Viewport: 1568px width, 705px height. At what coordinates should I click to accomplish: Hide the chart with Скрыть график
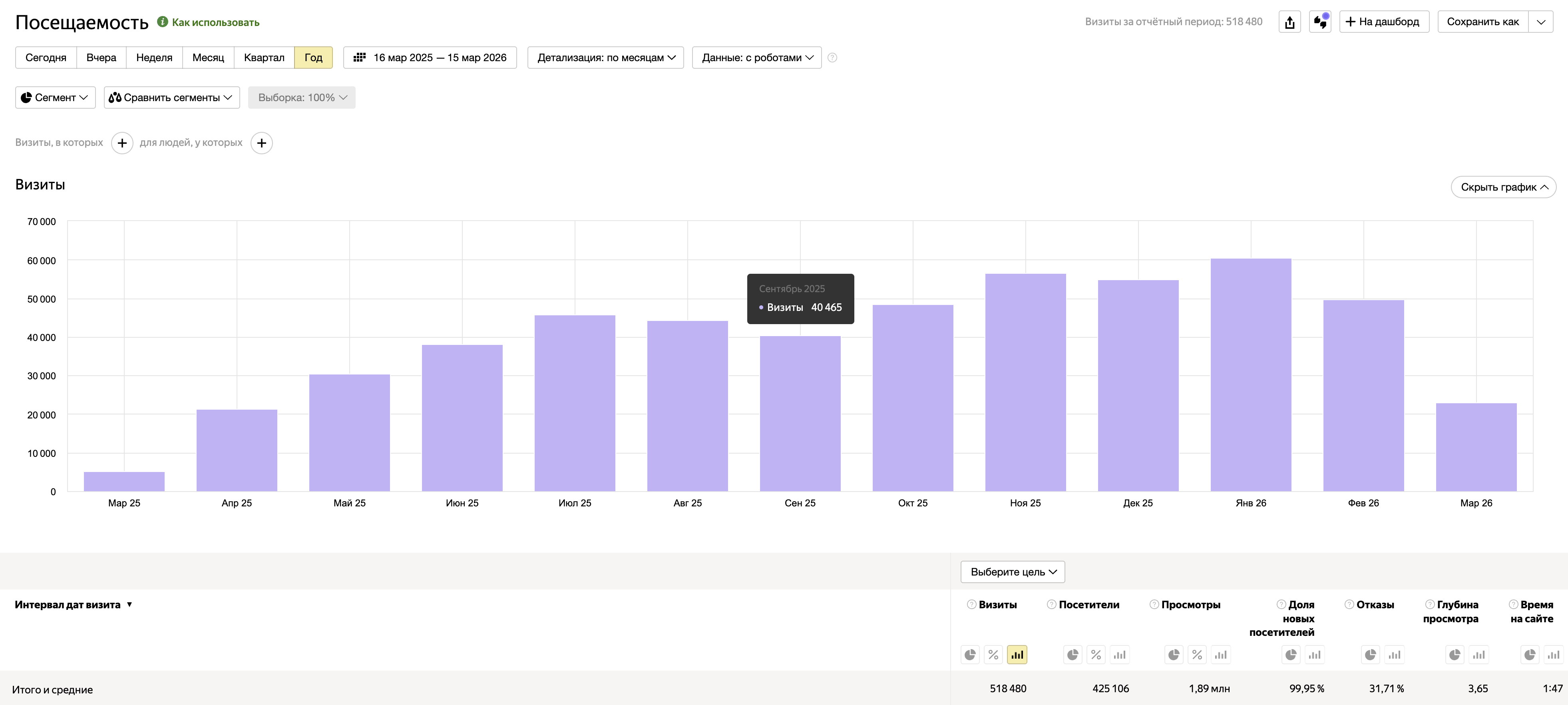pos(1503,187)
